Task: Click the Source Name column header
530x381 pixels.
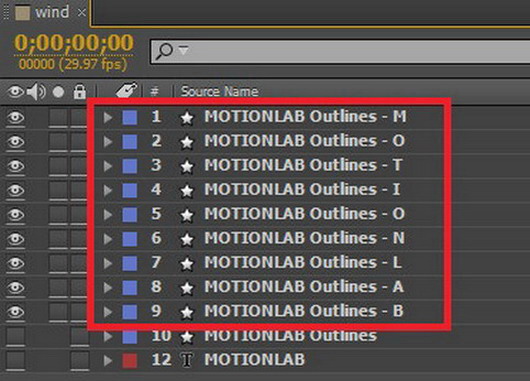Action: (219, 91)
